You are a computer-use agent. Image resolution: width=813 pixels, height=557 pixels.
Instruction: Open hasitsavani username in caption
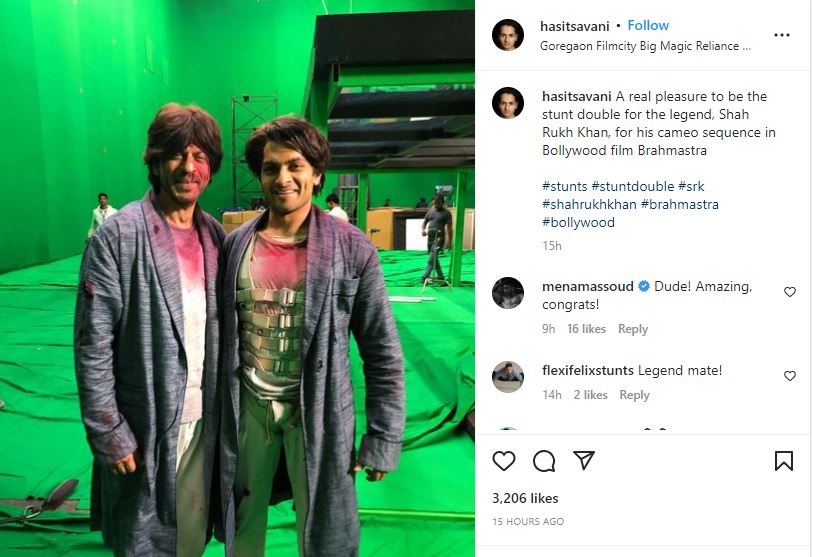click(x=577, y=96)
